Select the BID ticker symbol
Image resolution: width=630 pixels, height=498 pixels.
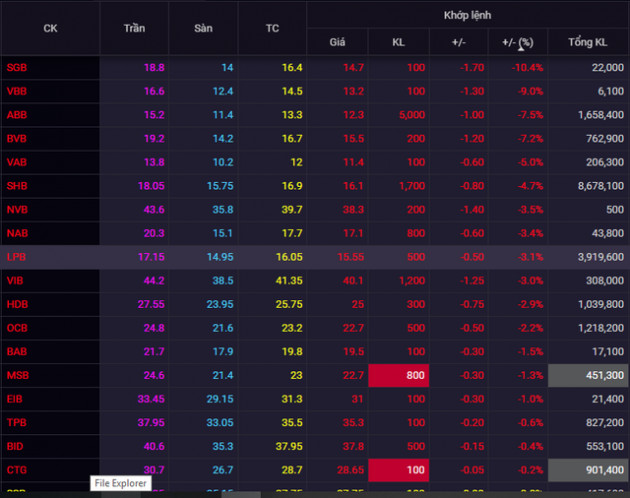pyautogui.click(x=15, y=447)
